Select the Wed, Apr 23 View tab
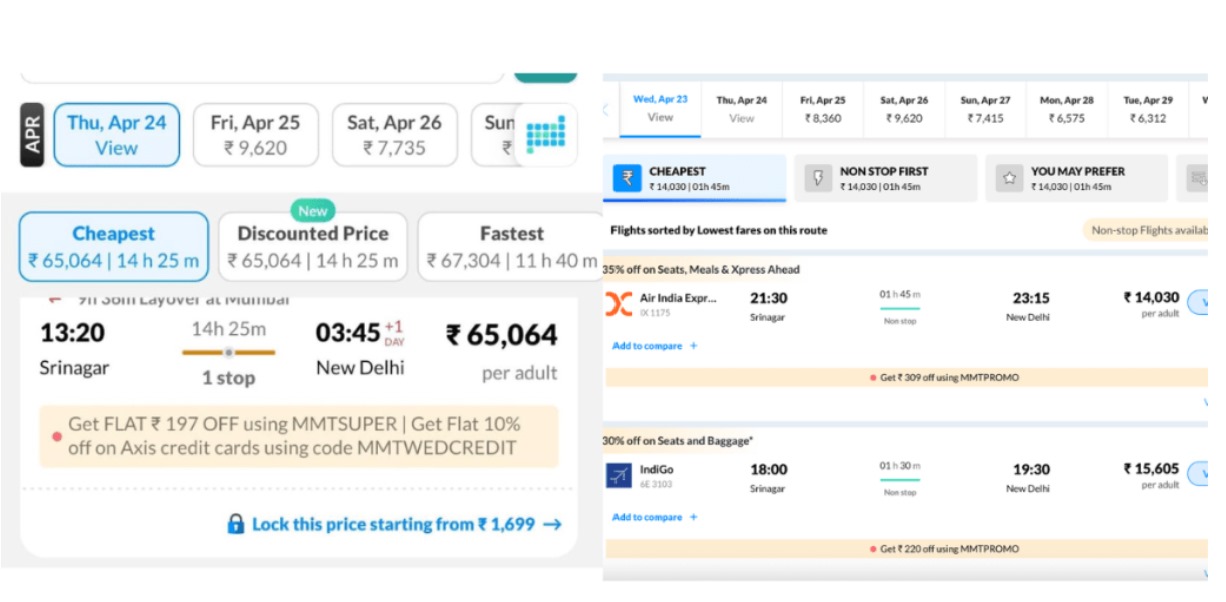The height and width of the screenshot is (602, 1226). (x=661, y=110)
